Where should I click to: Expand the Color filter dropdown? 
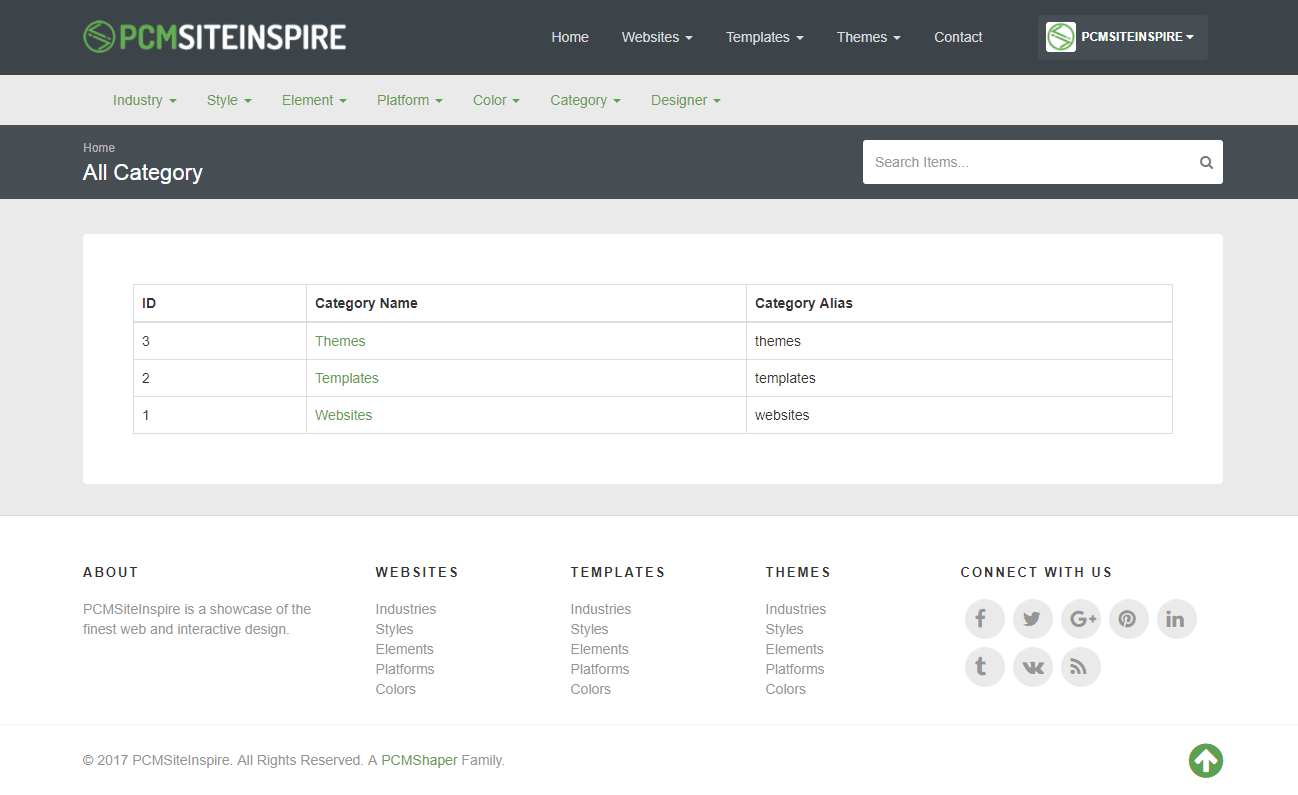(496, 100)
